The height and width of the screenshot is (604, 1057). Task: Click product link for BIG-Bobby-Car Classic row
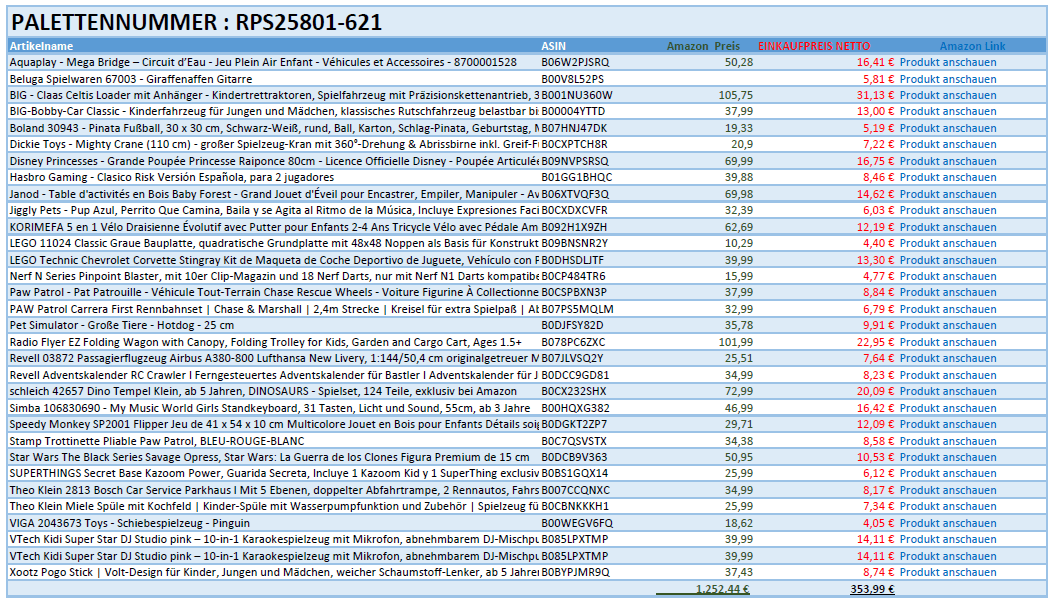947,111
